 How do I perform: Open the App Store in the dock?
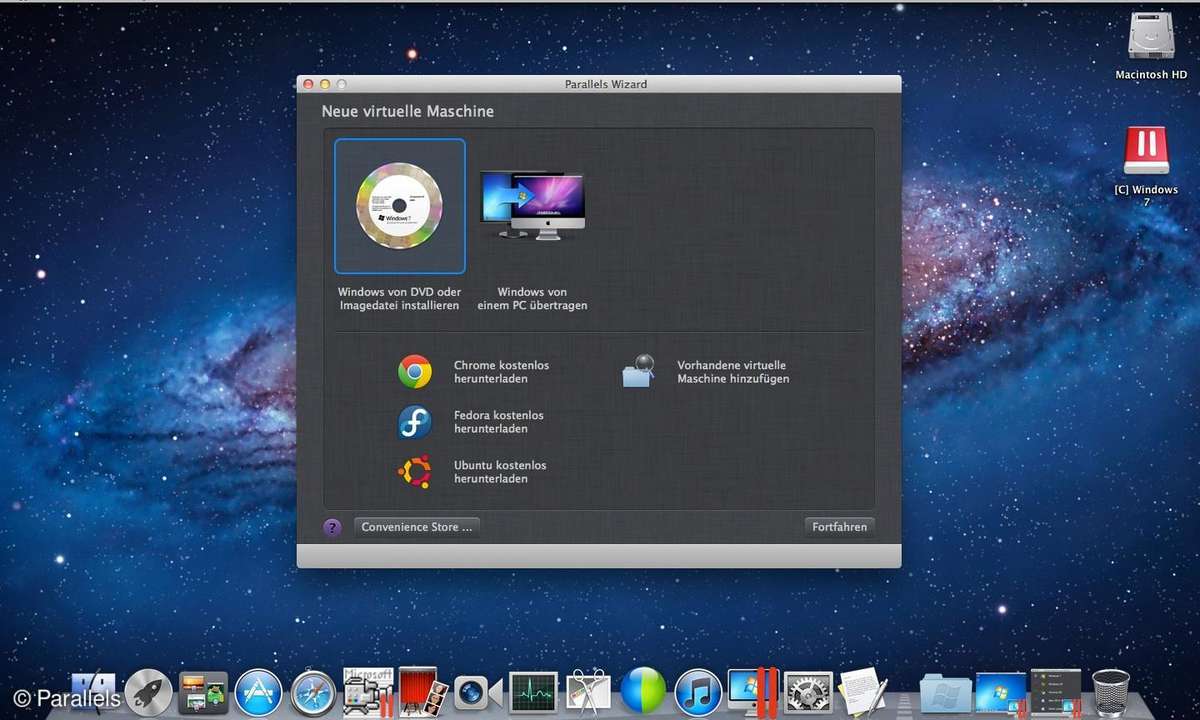(258, 692)
